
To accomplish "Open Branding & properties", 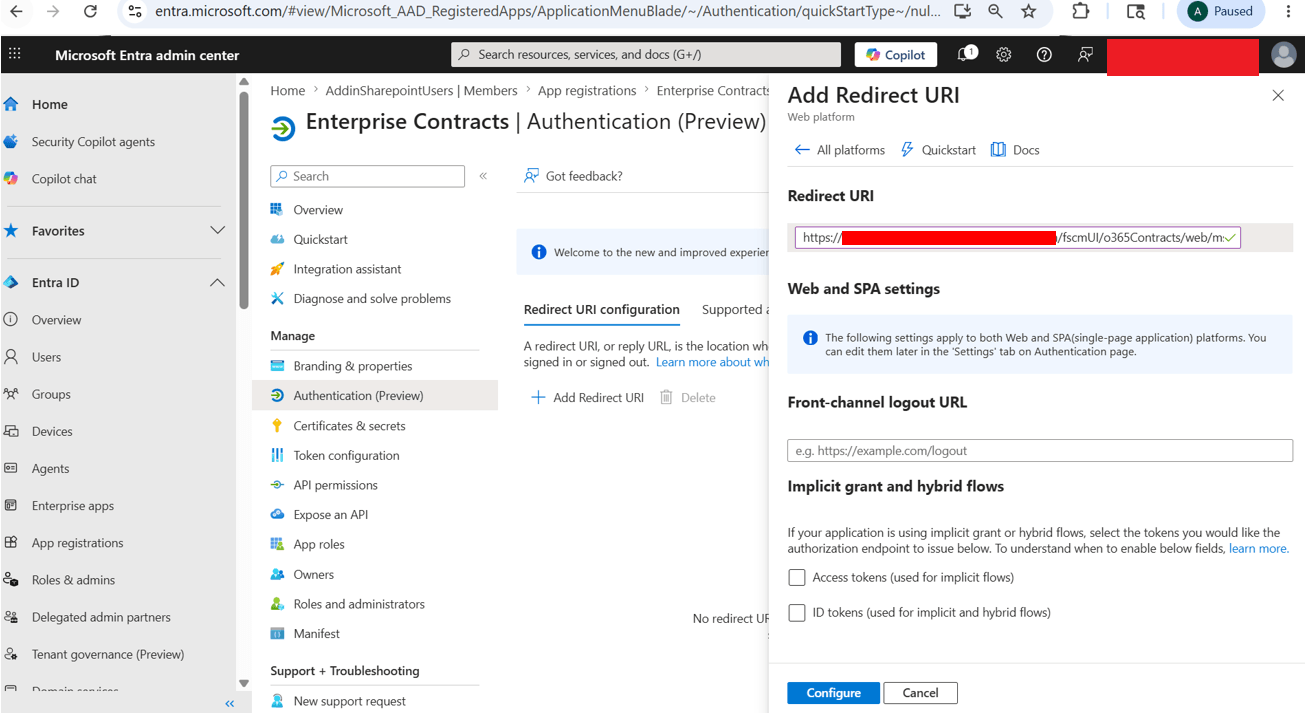I will 352,366.
